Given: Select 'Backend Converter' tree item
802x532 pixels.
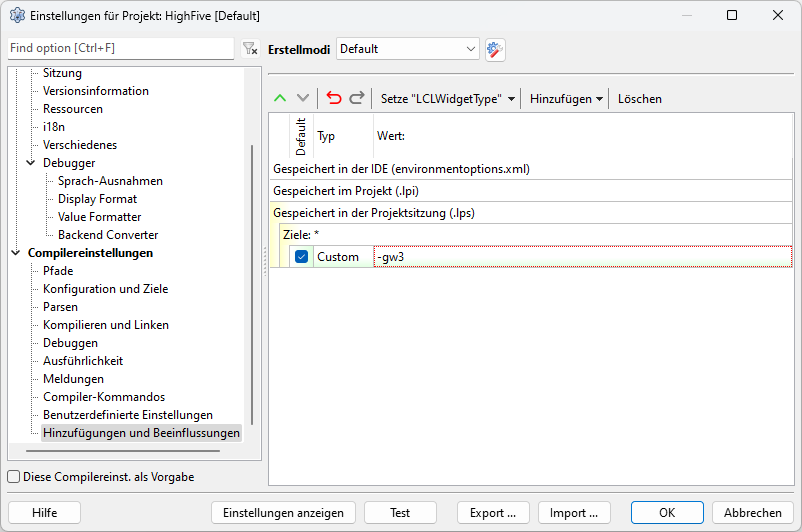Looking at the screenshot, I should pyautogui.click(x=108, y=235).
